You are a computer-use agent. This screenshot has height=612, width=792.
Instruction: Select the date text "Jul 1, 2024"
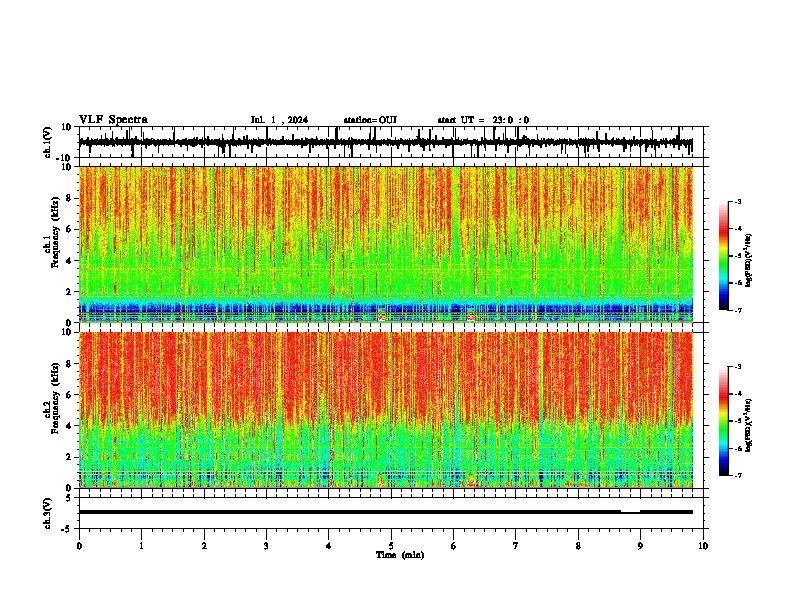click(279, 120)
